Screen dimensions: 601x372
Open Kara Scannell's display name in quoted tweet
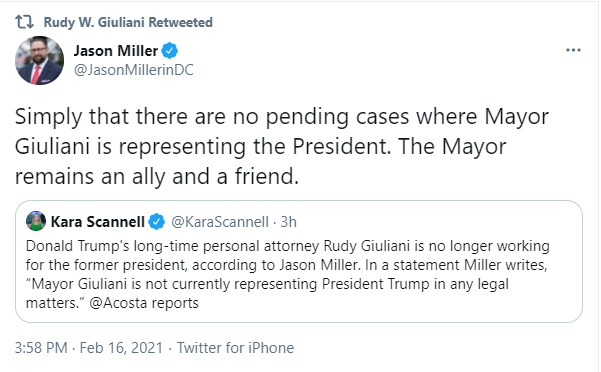tap(98, 222)
